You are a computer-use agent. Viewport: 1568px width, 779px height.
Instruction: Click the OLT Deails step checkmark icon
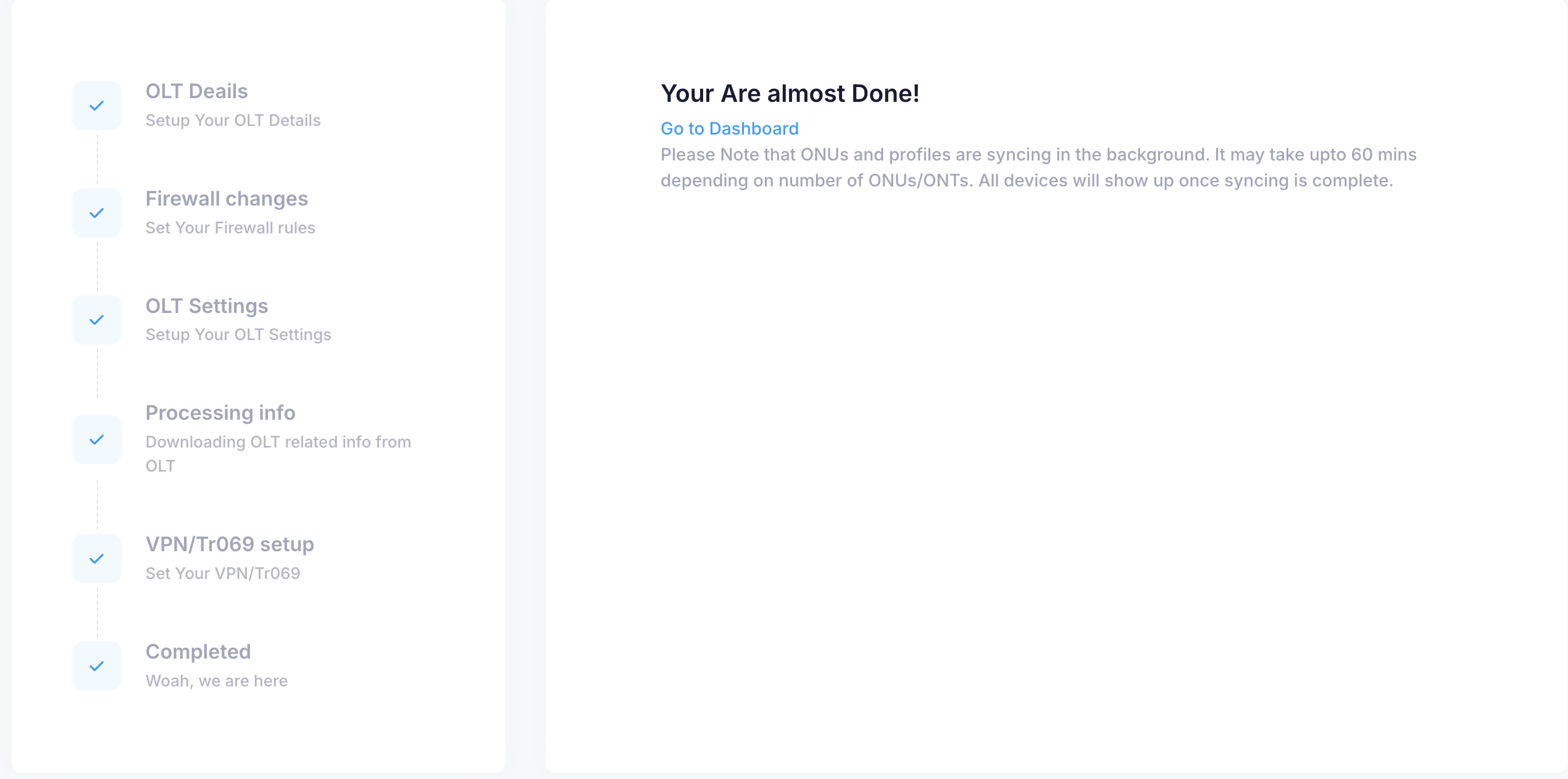[x=97, y=106]
